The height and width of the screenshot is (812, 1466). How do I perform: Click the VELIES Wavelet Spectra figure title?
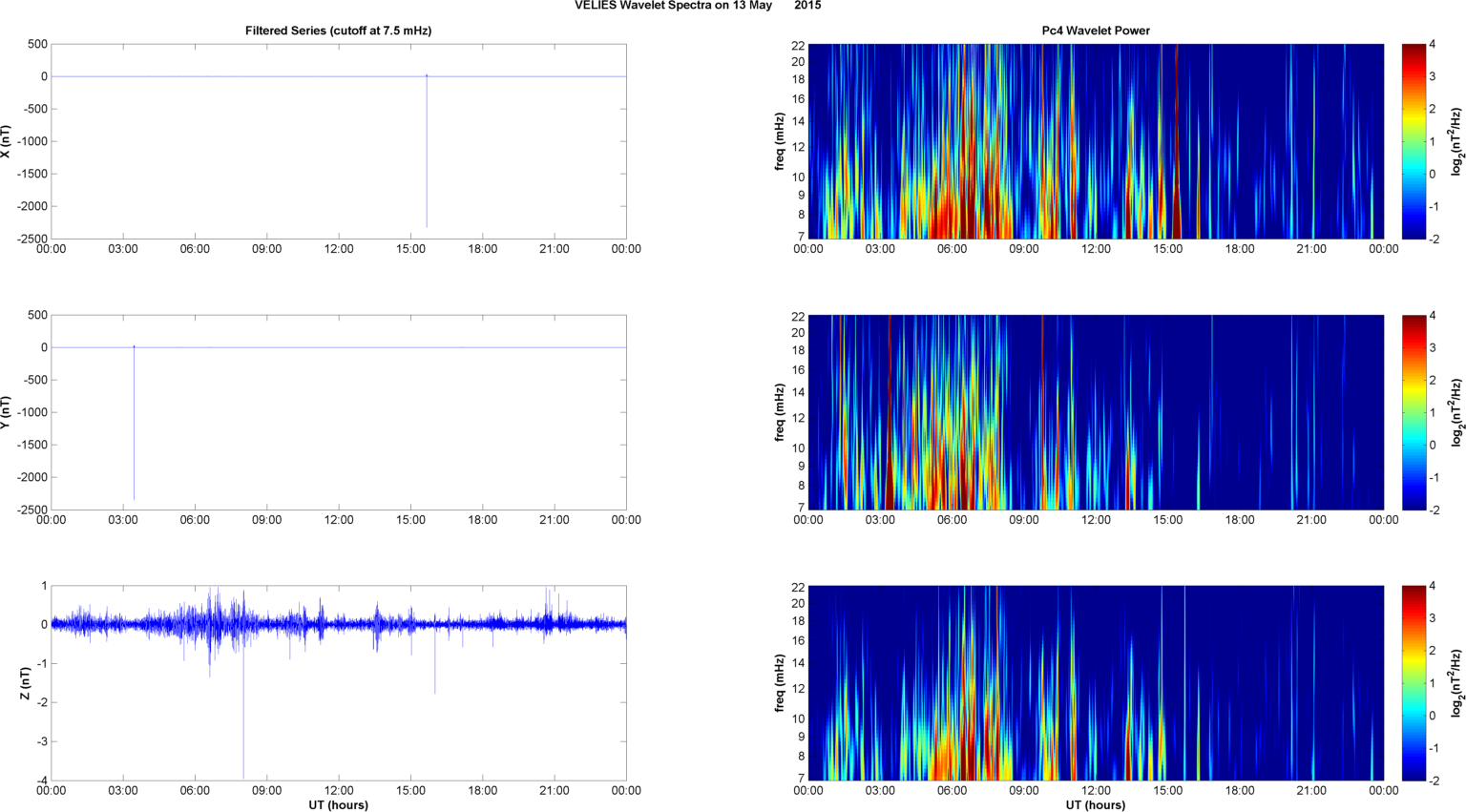pos(697,6)
